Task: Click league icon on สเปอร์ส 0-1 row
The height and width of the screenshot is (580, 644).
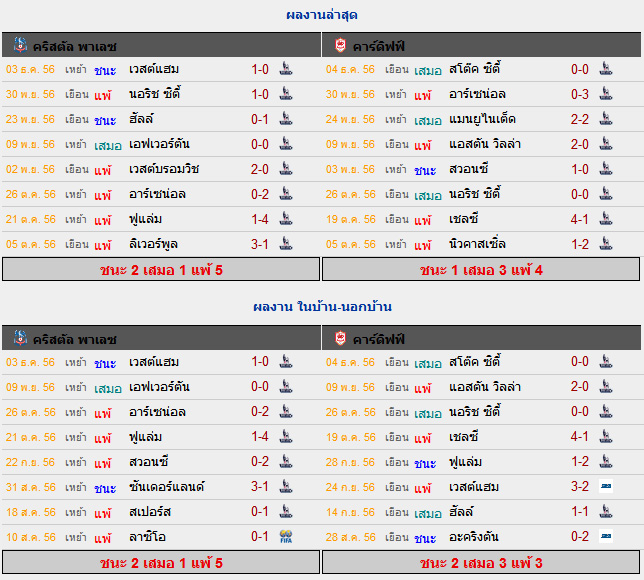Action: [x=286, y=511]
